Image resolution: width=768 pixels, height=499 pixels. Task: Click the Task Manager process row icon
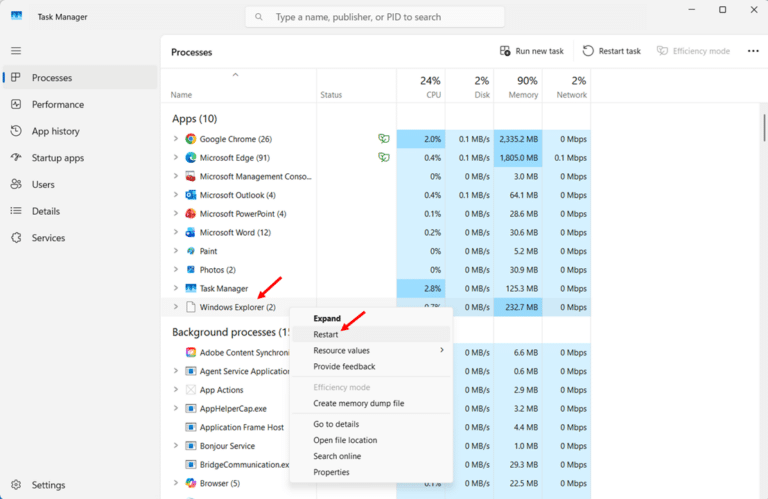click(191, 288)
